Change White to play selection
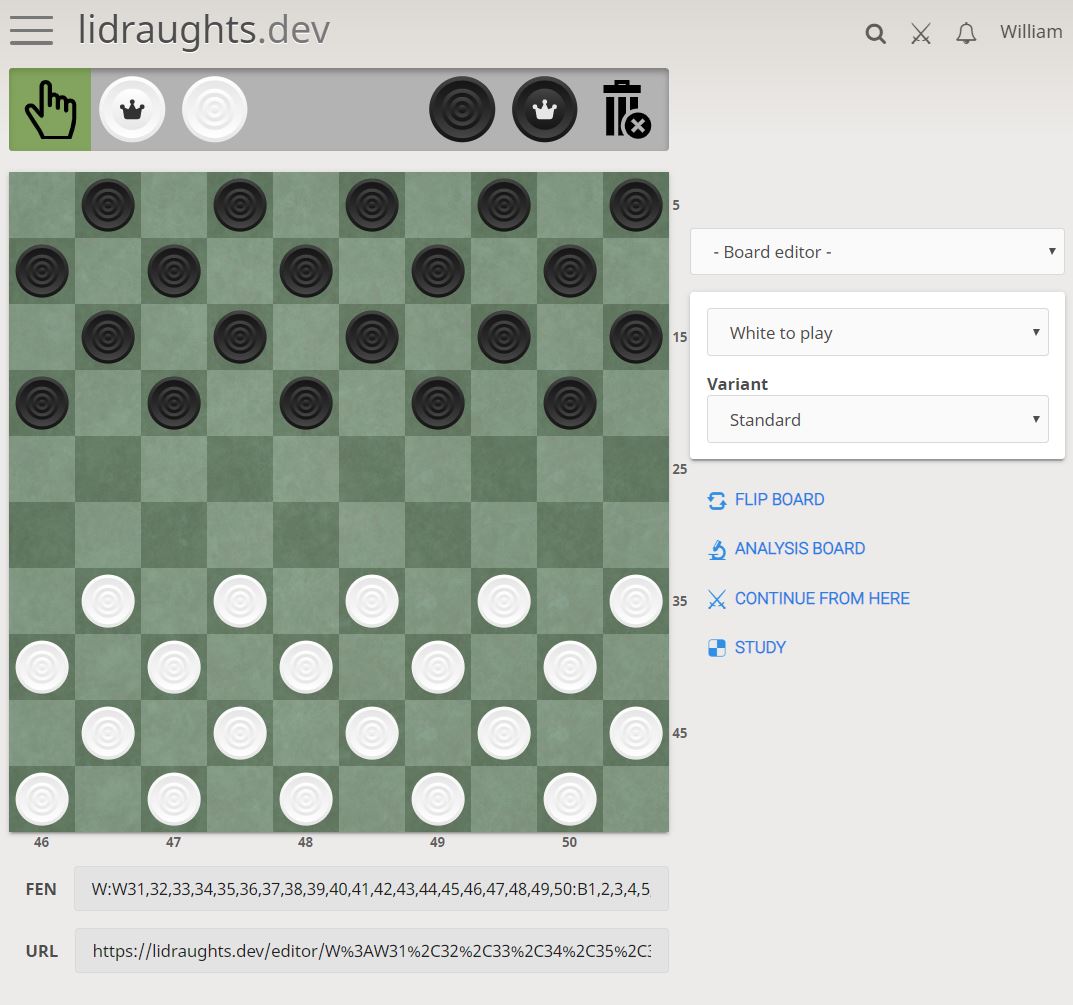Screen dimensions: 1073x1005 click(877, 332)
